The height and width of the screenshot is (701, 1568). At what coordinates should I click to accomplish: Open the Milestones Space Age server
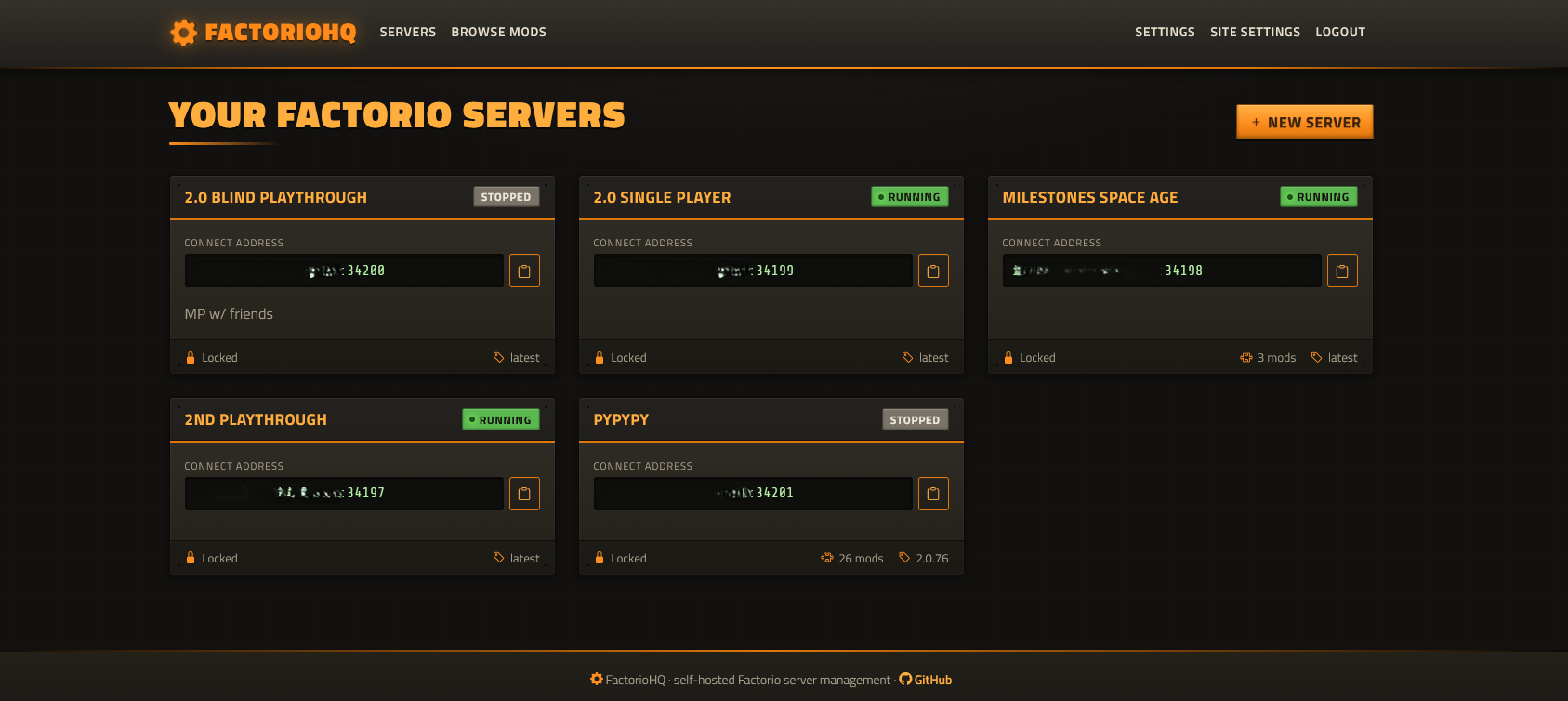coord(1090,197)
